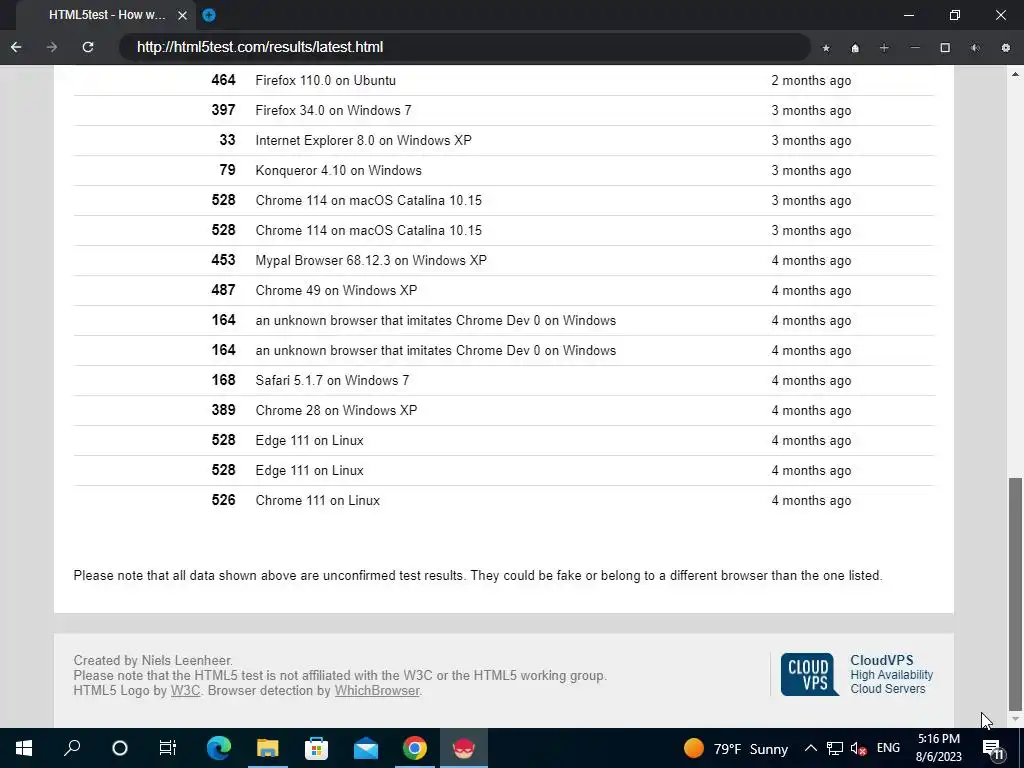The height and width of the screenshot is (768, 1024).
Task: Open Mail app from taskbar
Action: 366,748
